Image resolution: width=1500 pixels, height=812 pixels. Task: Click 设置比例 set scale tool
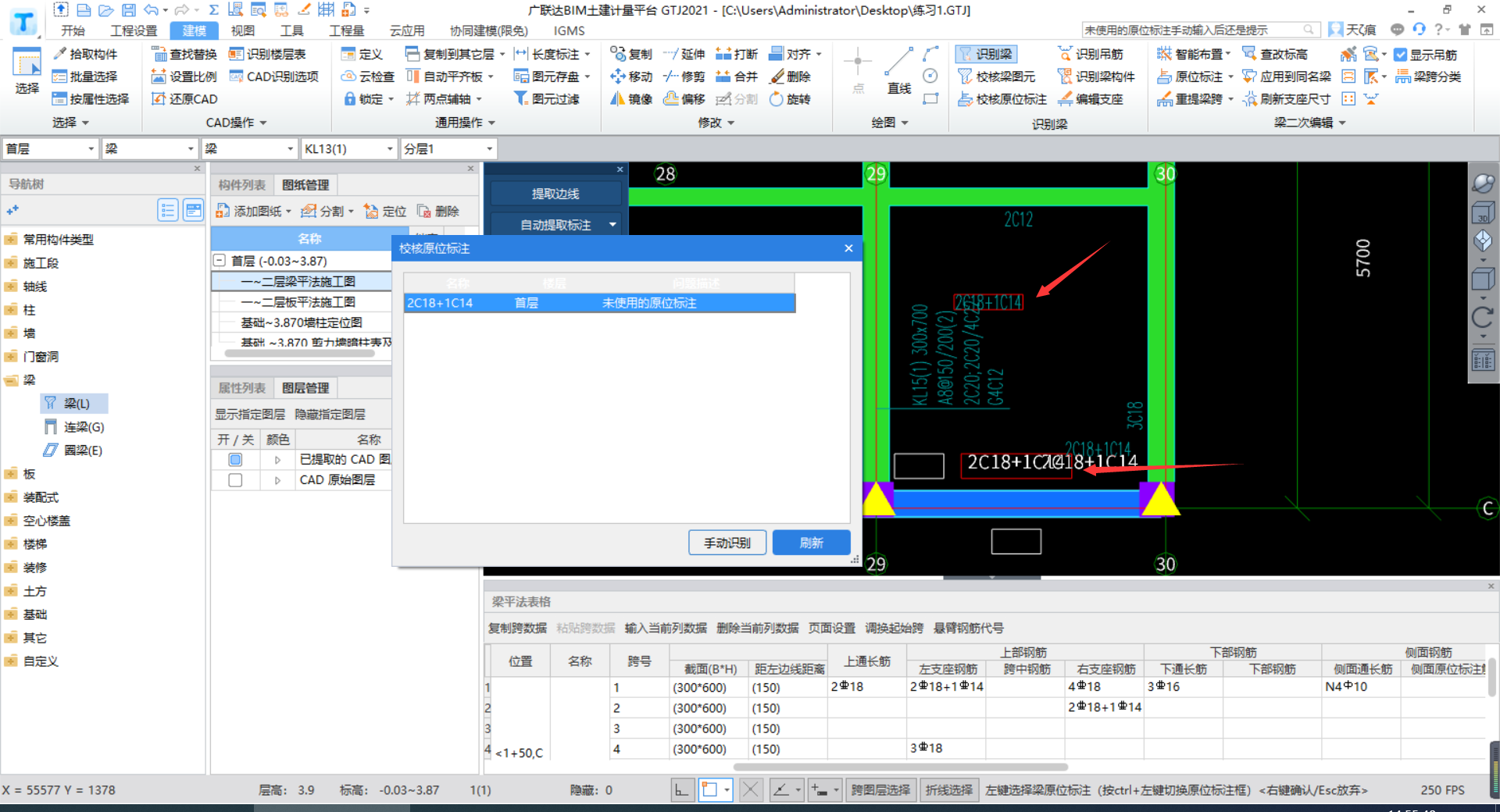[x=184, y=77]
